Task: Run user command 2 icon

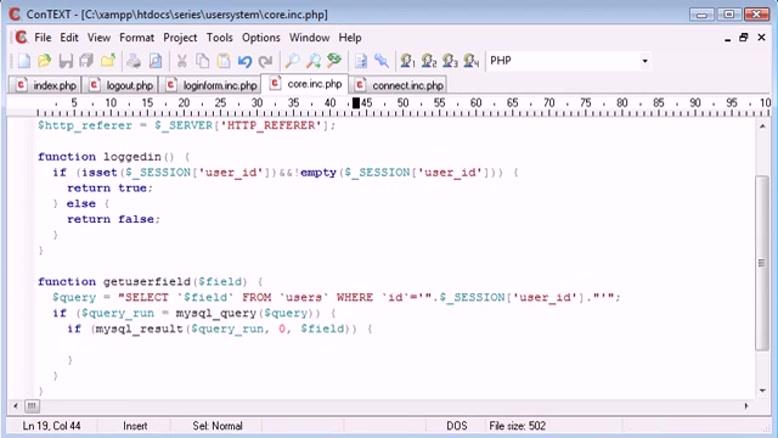Action: [429, 61]
